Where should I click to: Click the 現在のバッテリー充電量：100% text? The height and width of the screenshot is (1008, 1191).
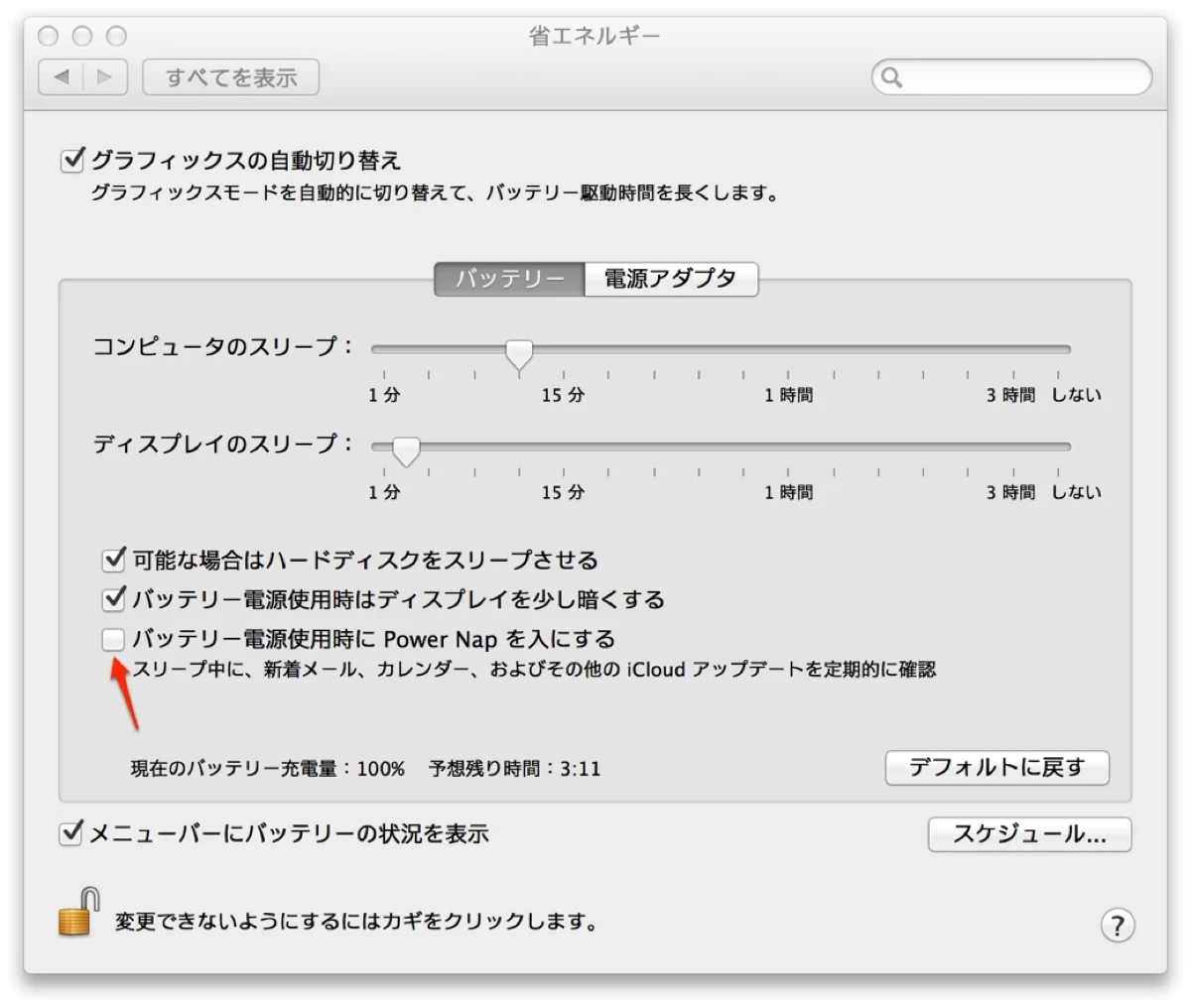pyautogui.click(x=268, y=769)
